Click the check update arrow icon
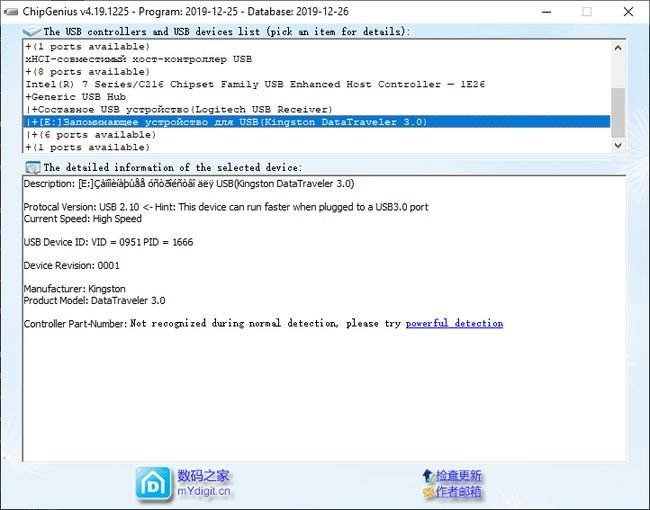 click(428, 476)
